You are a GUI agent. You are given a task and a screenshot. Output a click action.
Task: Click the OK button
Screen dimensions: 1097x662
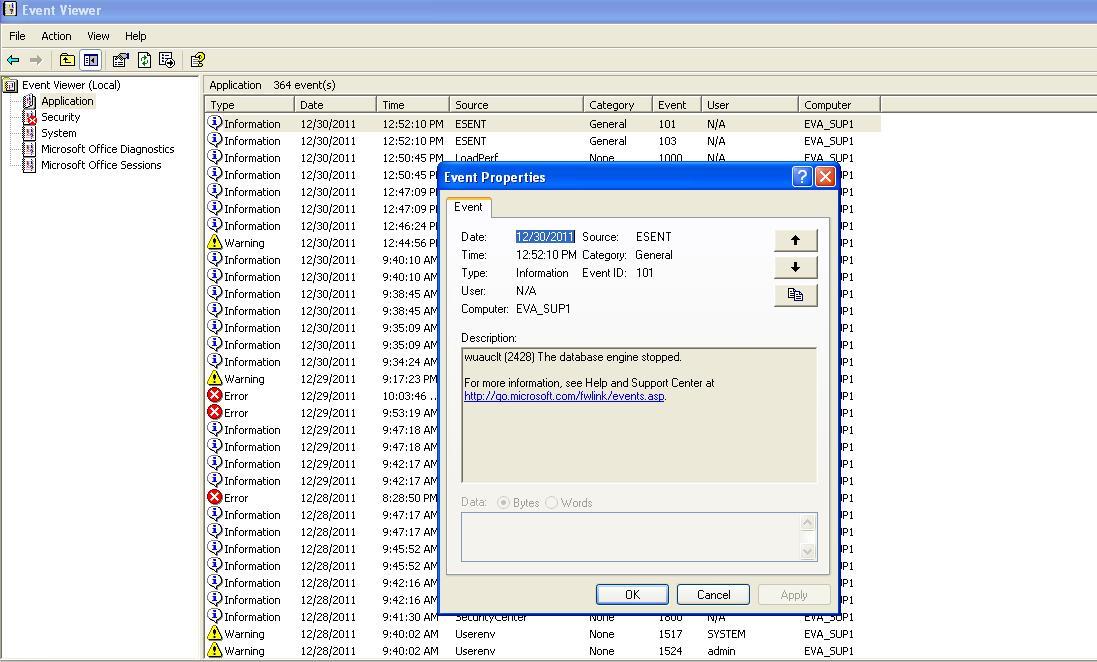(x=632, y=595)
